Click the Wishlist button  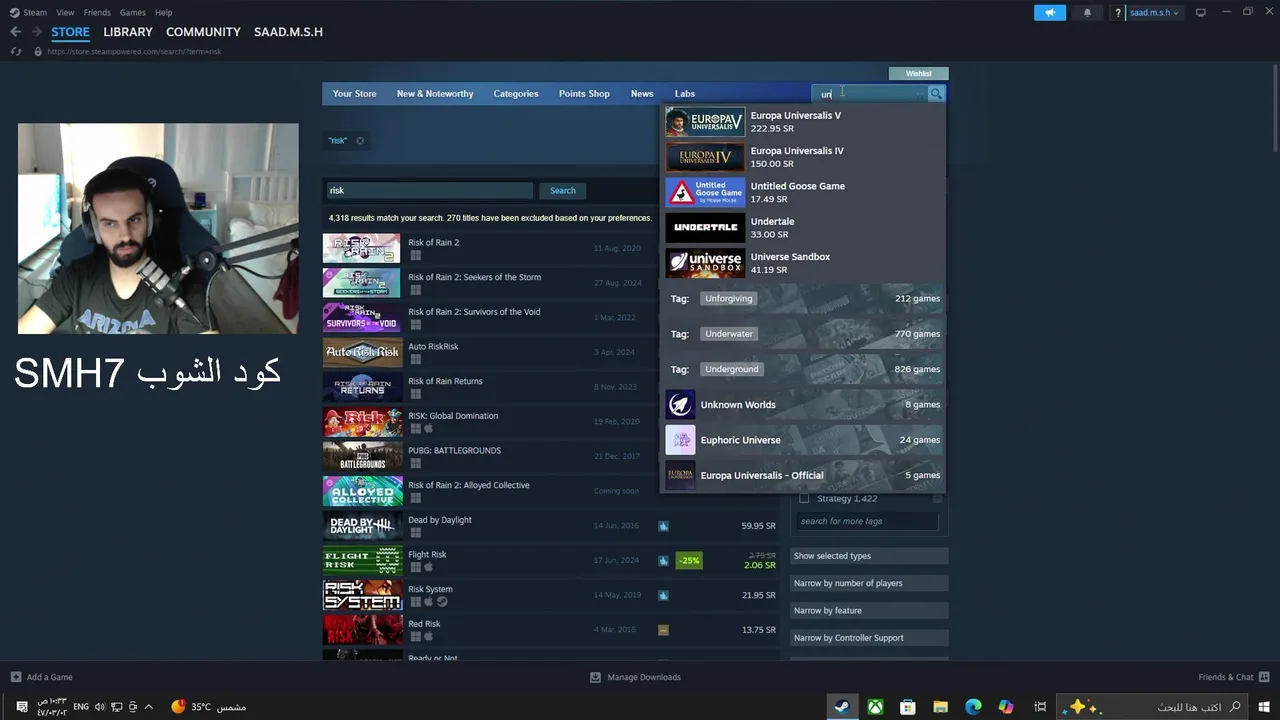pos(919,73)
